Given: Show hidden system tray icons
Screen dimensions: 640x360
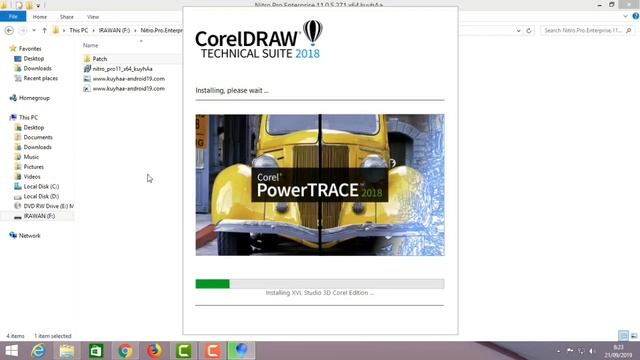Looking at the screenshot, I should point(558,351).
